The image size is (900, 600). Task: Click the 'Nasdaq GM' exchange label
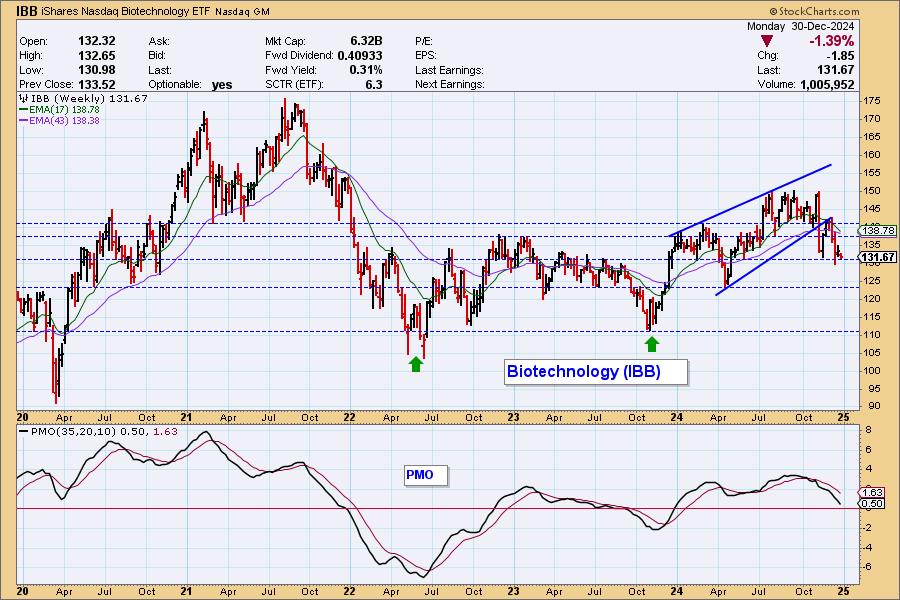tap(242, 11)
